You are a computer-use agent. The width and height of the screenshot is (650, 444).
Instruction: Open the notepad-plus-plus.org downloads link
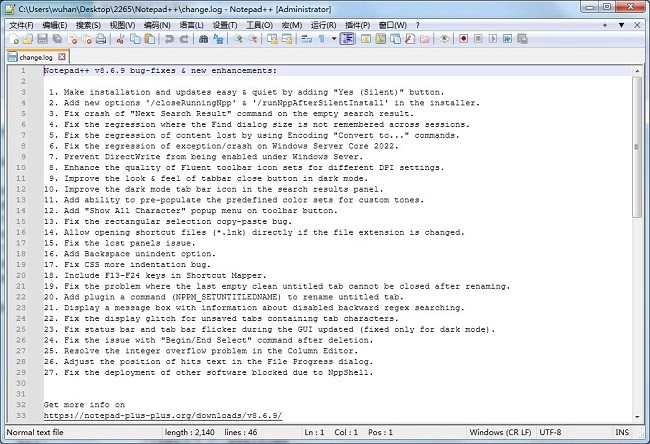point(163,415)
